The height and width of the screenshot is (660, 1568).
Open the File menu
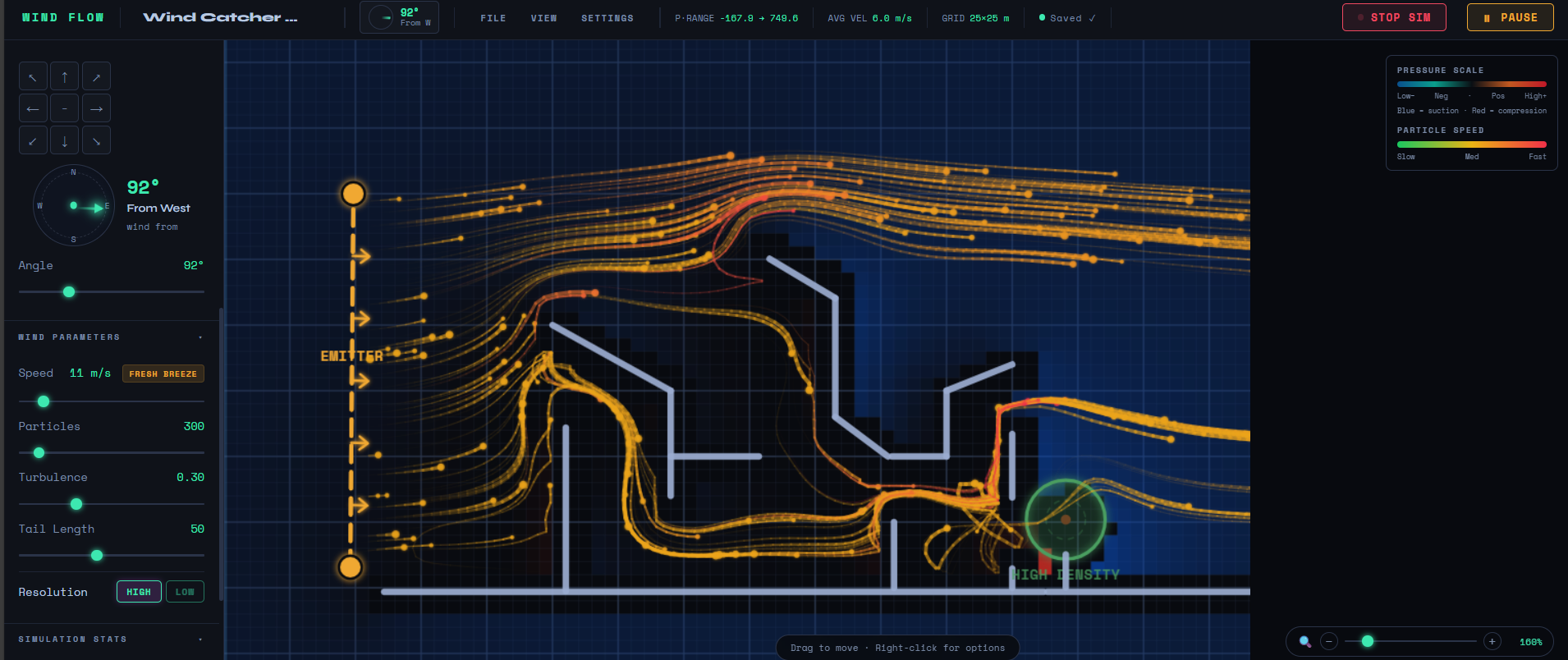coord(493,18)
